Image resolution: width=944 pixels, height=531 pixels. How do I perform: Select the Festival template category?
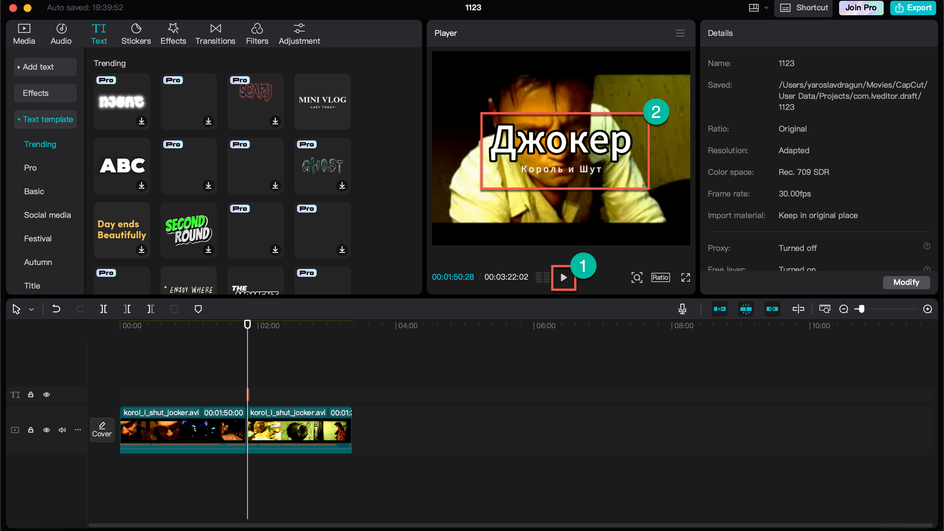click(37, 238)
